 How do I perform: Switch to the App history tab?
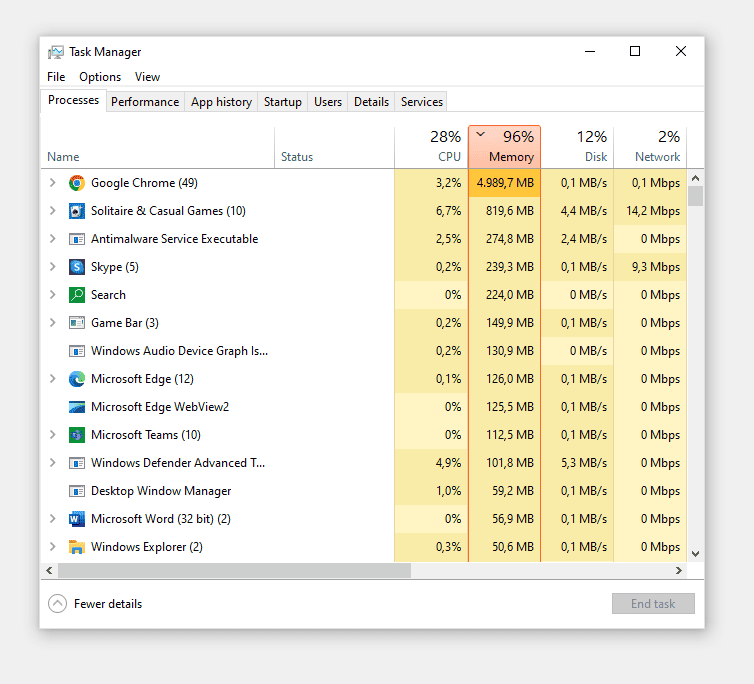[x=221, y=102]
